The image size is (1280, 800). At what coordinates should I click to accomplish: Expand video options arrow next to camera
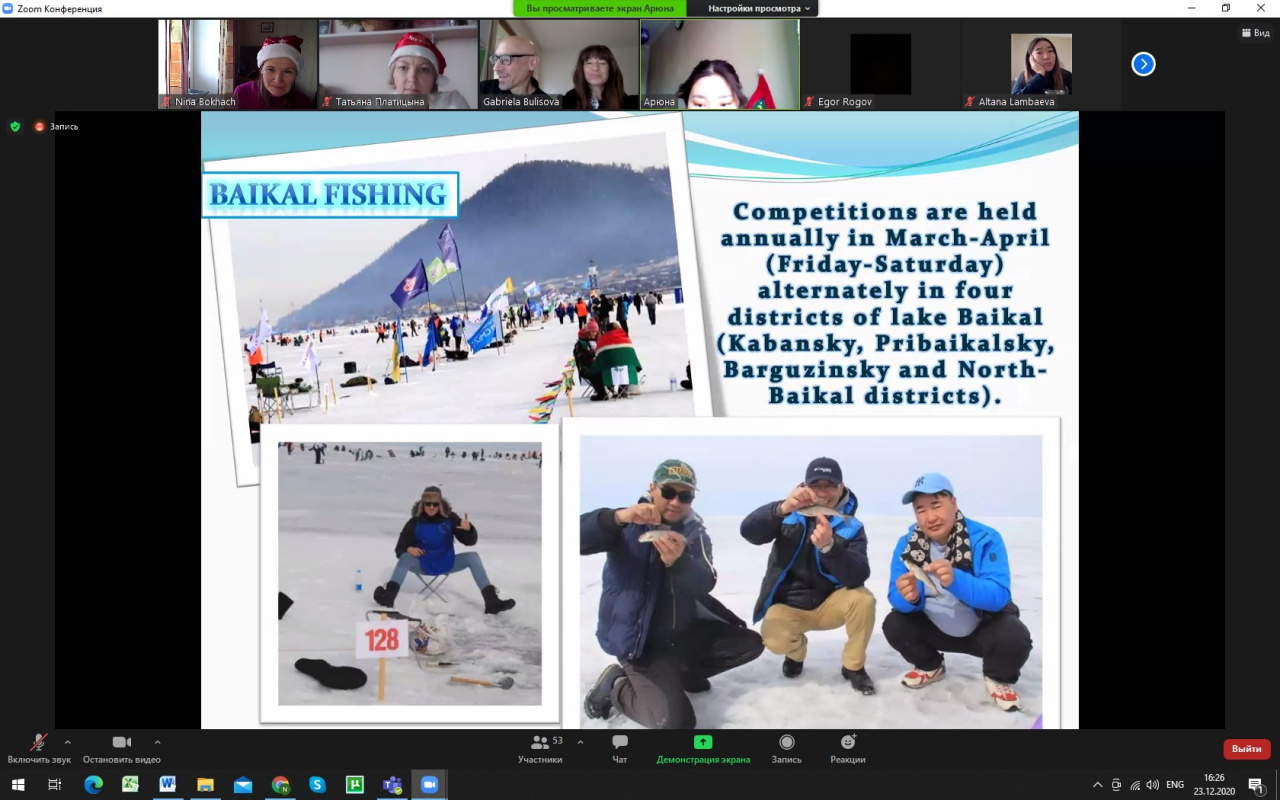coord(157,742)
